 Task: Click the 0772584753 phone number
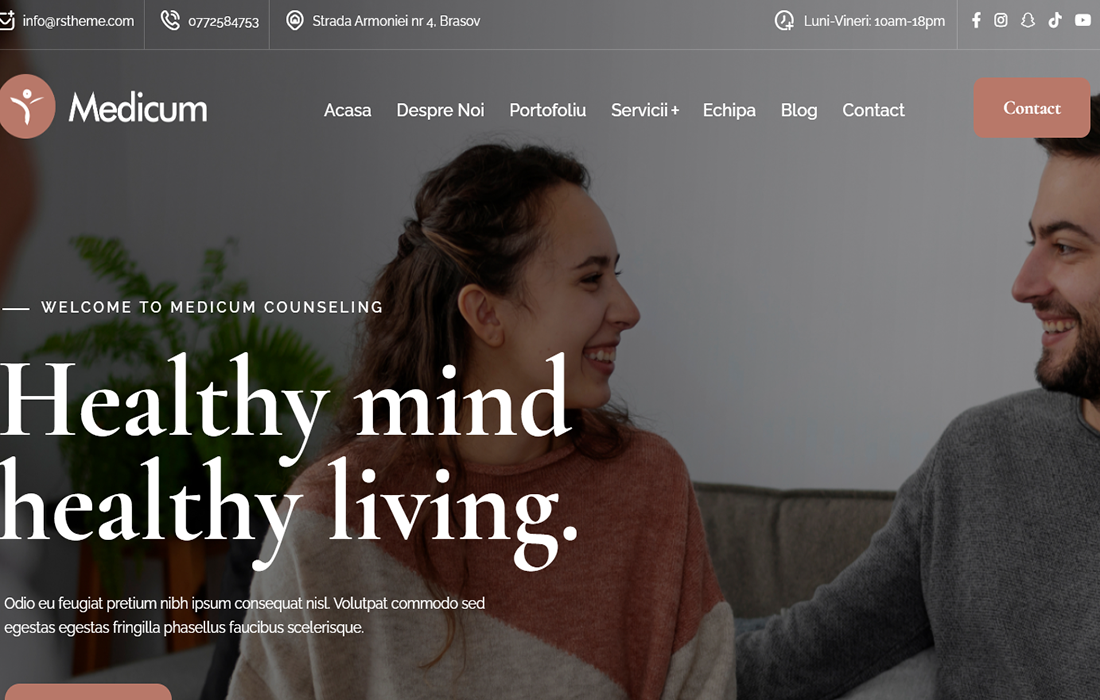(x=223, y=22)
